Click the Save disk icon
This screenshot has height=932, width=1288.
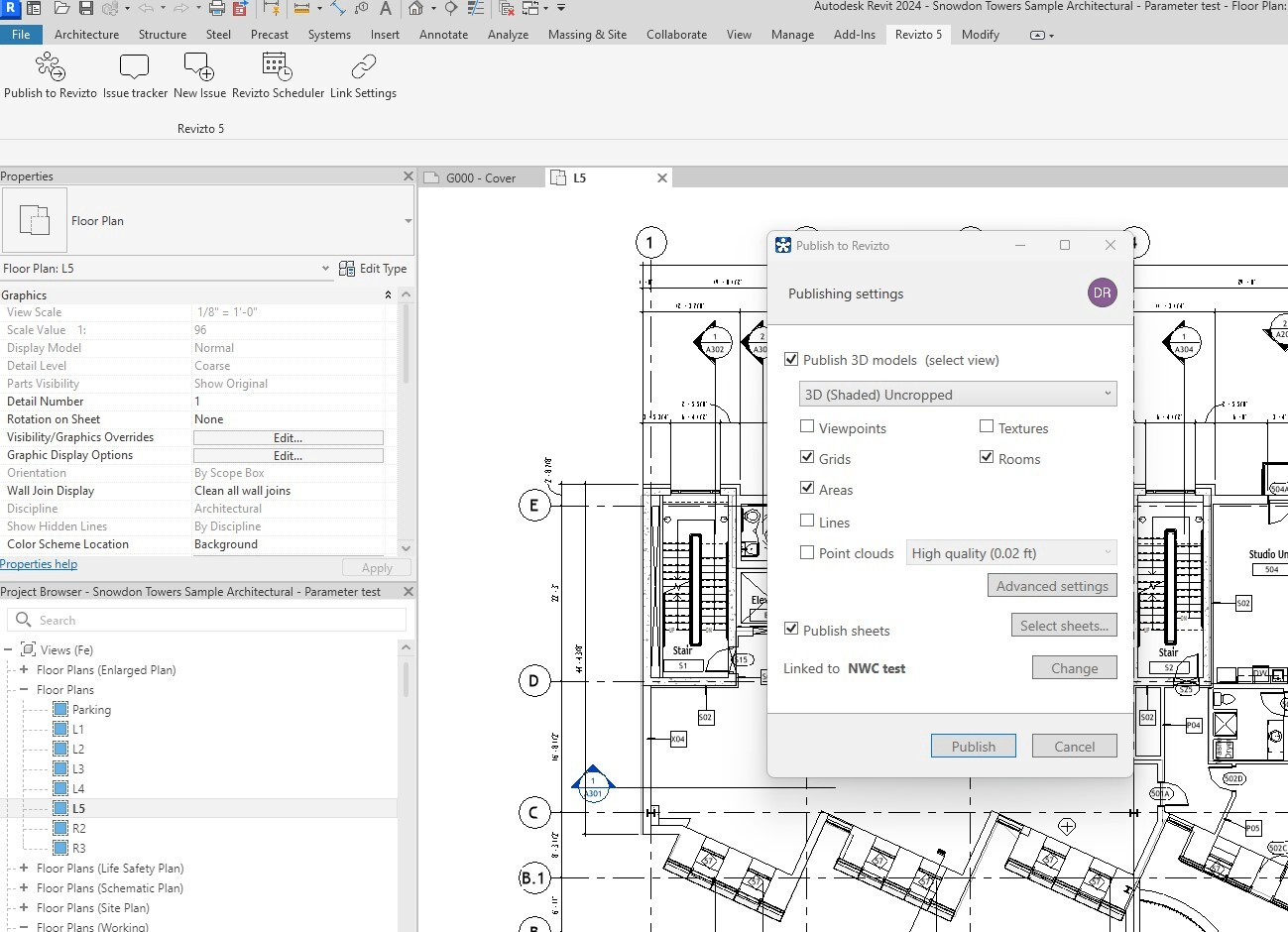click(x=86, y=8)
